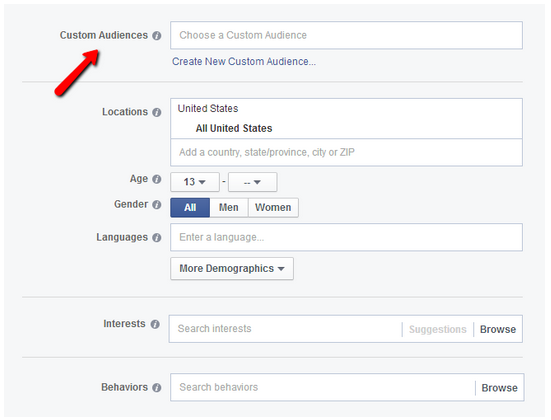551x420 pixels.
Task: Click the Custom Audiences info icon
Action: click(x=157, y=35)
